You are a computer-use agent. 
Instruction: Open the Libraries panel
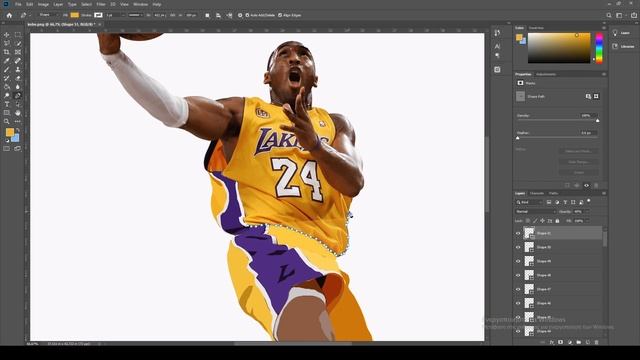click(623, 46)
